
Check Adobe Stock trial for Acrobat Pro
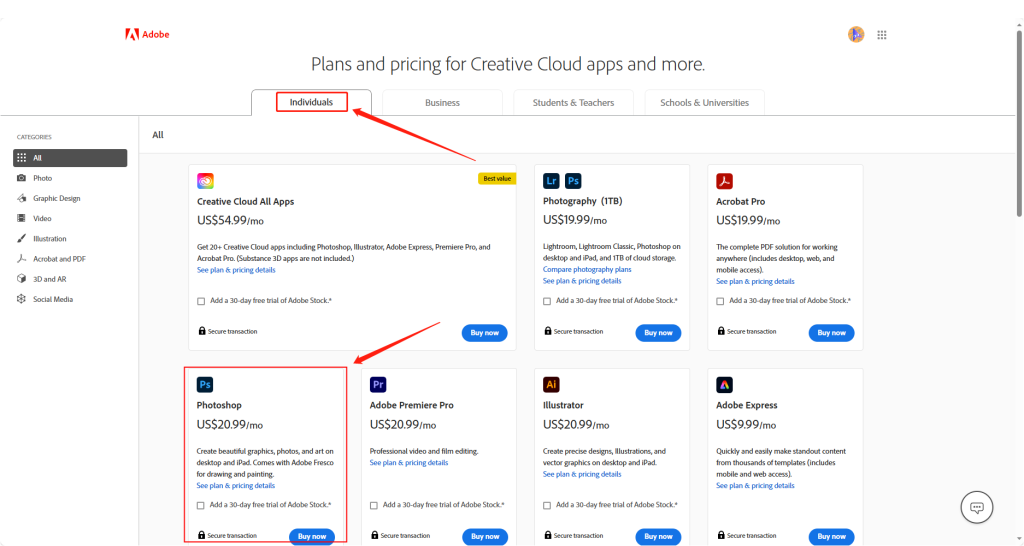coord(720,301)
